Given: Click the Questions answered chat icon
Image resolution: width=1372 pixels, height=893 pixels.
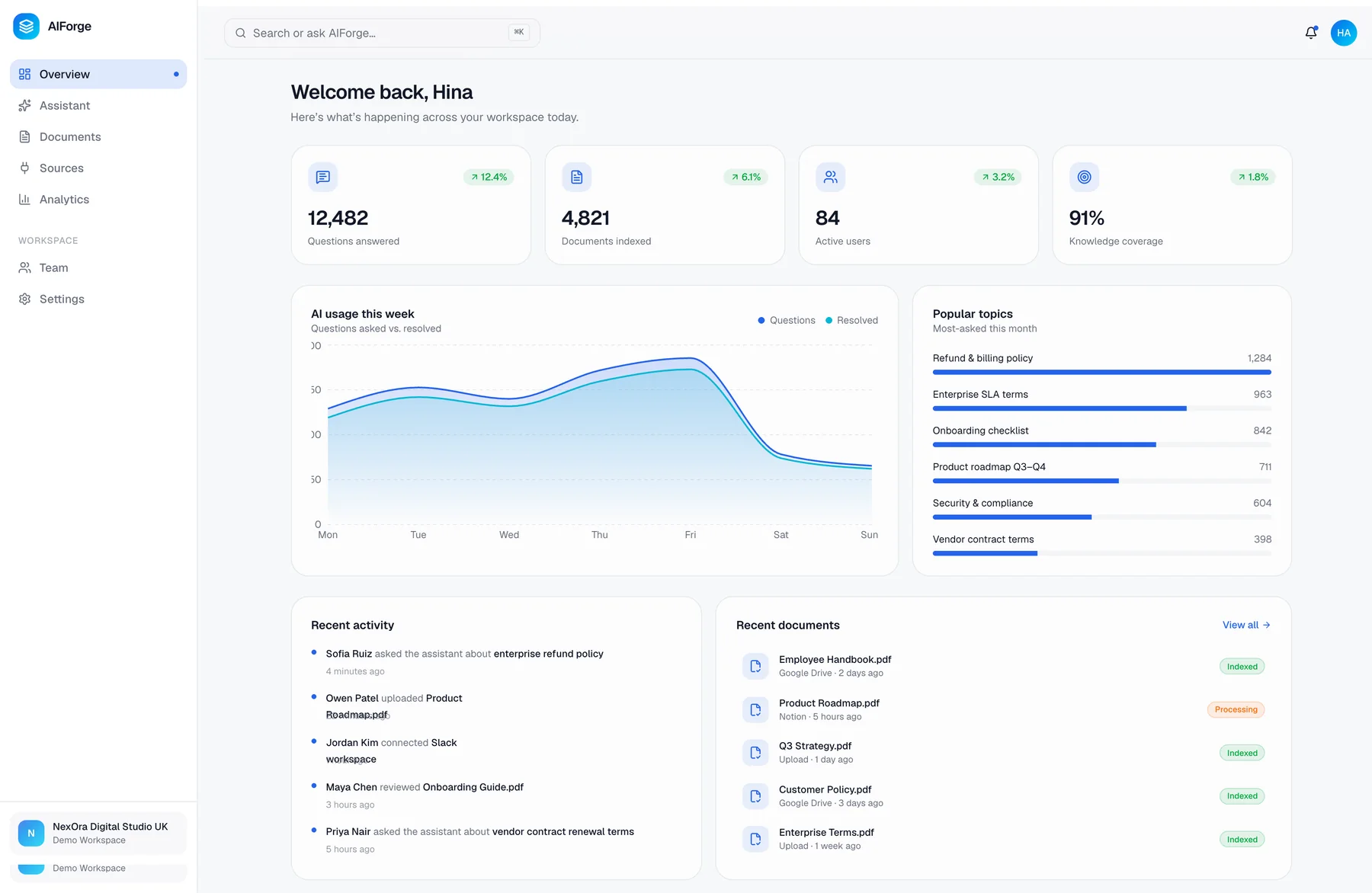Looking at the screenshot, I should pos(323,177).
